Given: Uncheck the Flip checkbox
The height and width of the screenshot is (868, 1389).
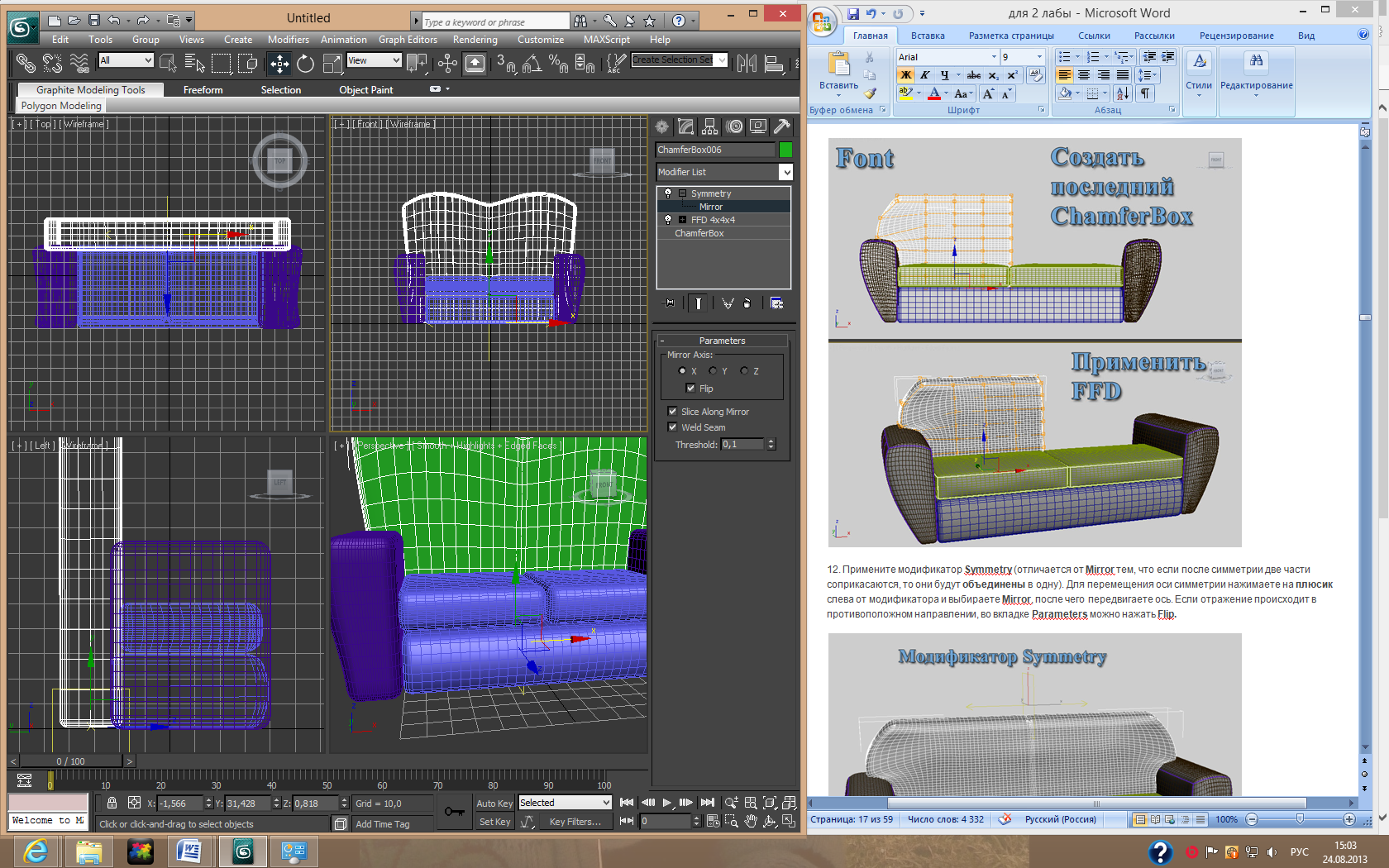Looking at the screenshot, I should pyautogui.click(x=691, y=389).
